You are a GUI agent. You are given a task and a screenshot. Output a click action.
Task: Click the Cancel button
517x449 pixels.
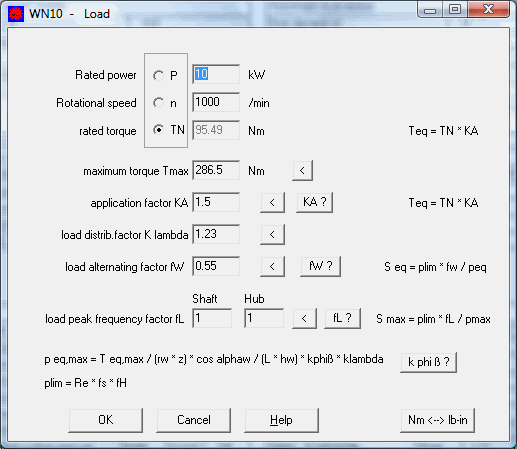(194, 420)
